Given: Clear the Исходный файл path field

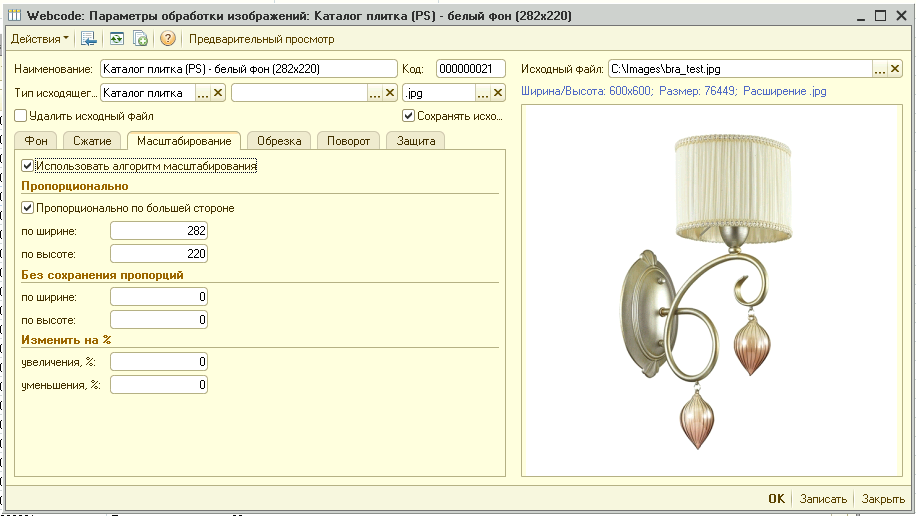Looking at the screenshot, I should 895,69.
